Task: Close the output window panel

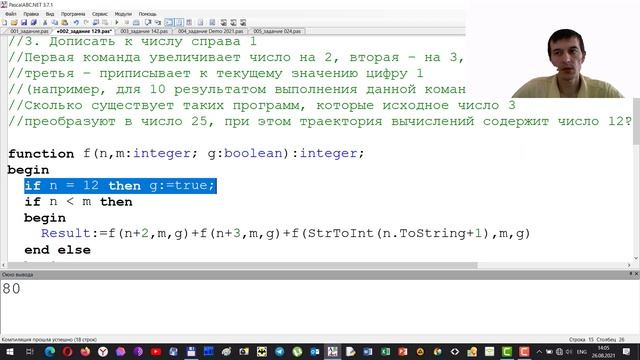Action: tap(637, 274)
